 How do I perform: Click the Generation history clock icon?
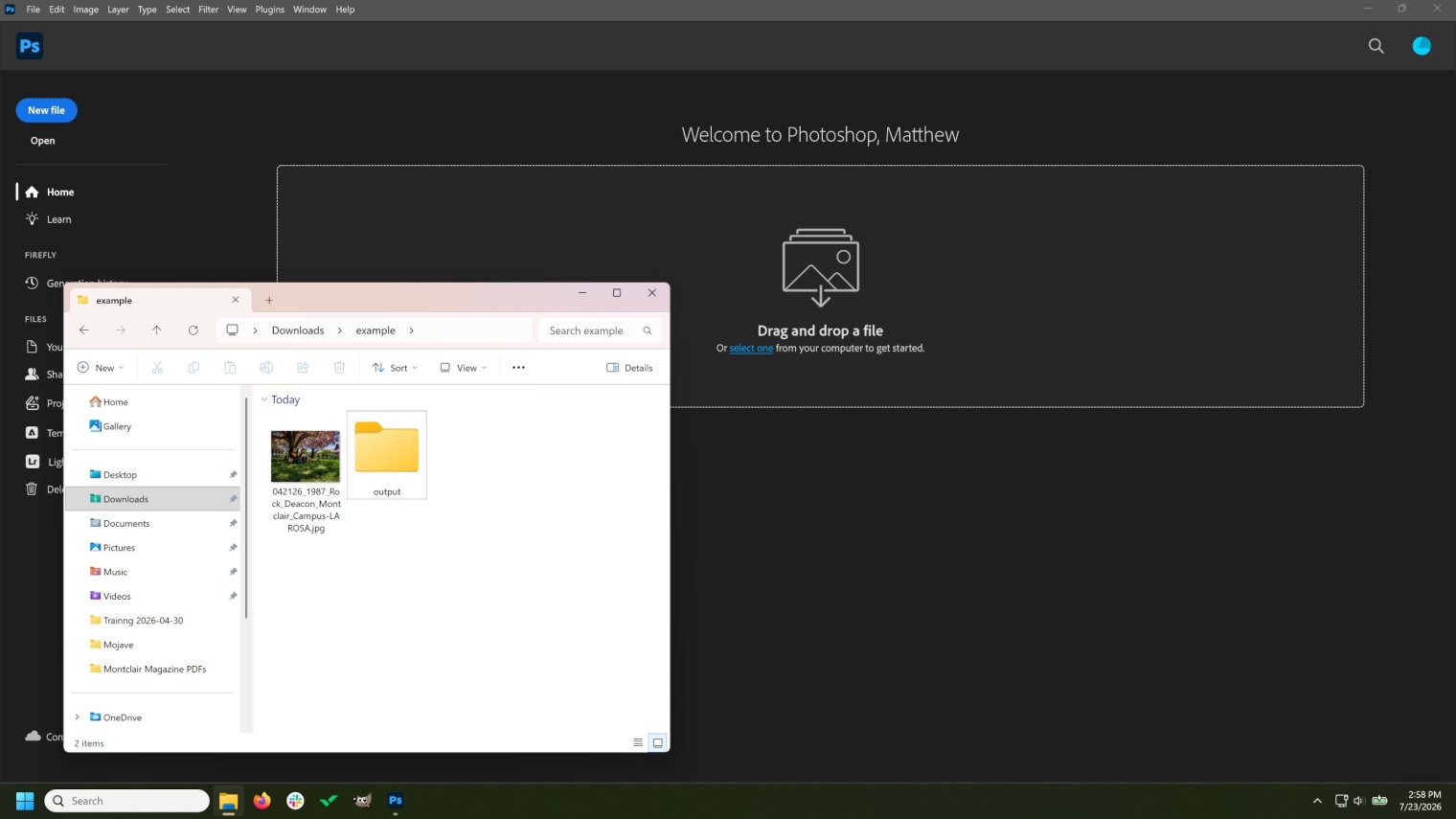pyautogui.click(x=32, y=283)
